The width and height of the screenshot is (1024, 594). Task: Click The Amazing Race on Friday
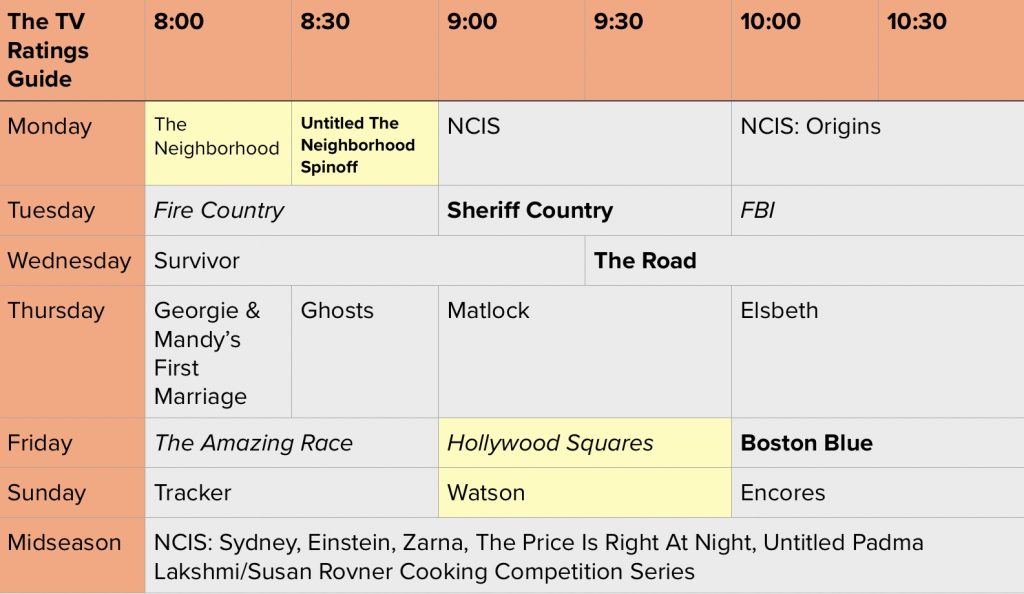tap(253, 443)
